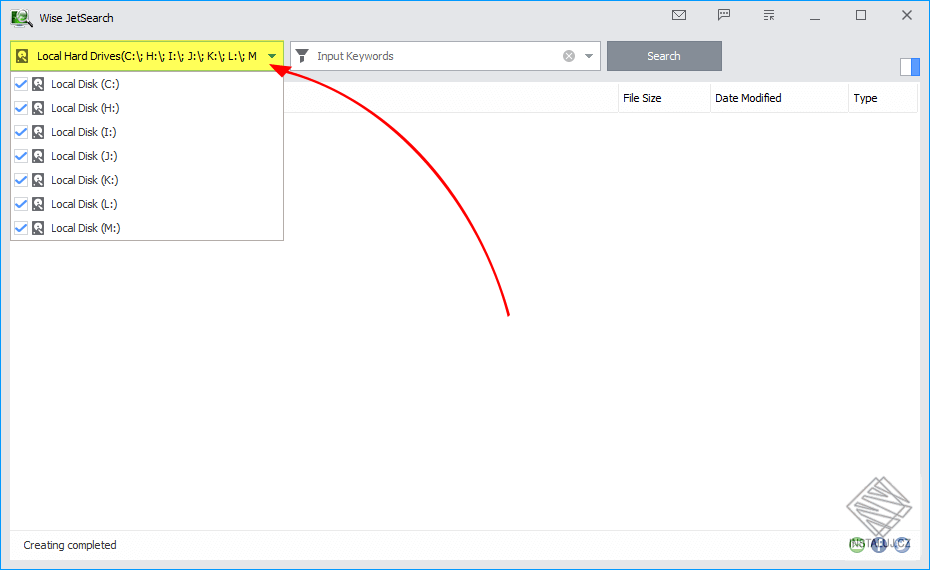Click the disk icon beside Local Disk (L:)
The height and width of the screenshot is (570, 930).
click(38, 204)
